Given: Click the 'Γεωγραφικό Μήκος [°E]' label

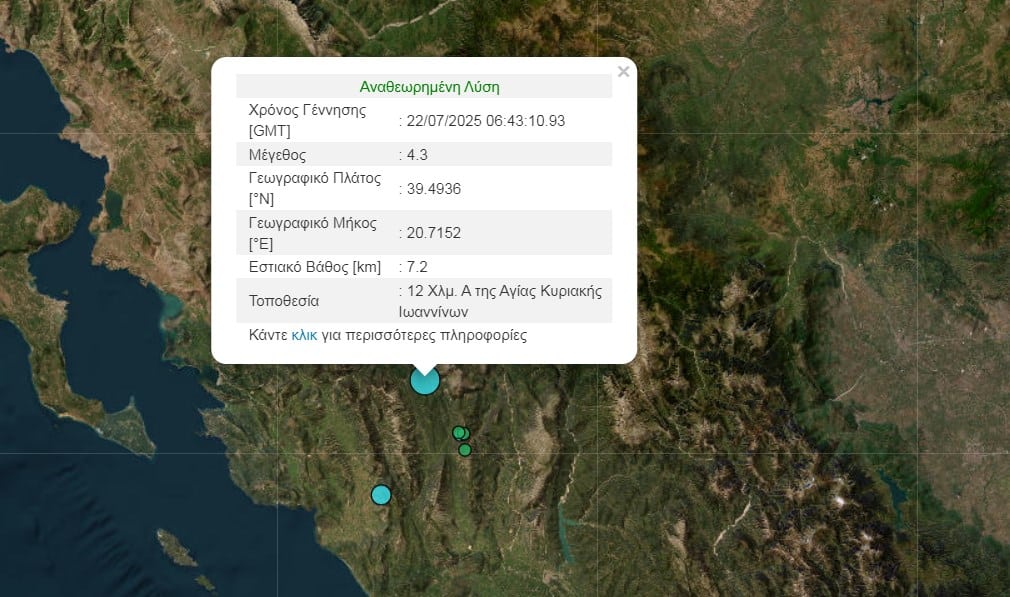Looking at the screenshot, I should pos(313,232).
